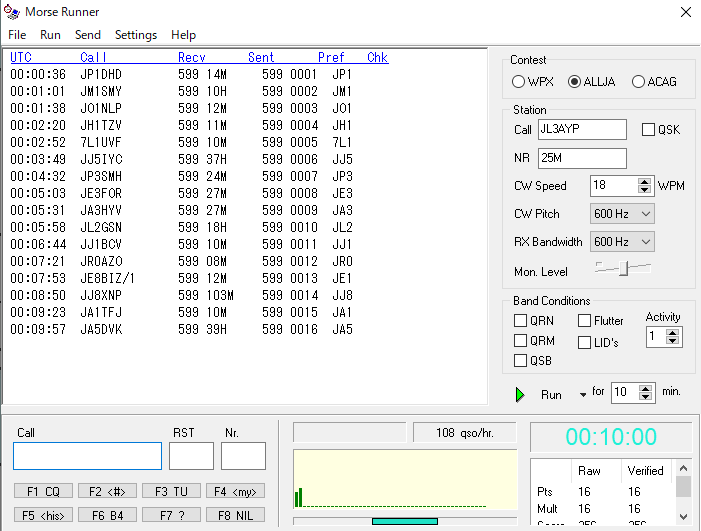The image size is (701, 531).
Task: Enable the QRM band condition
Action: pos(520,341)
